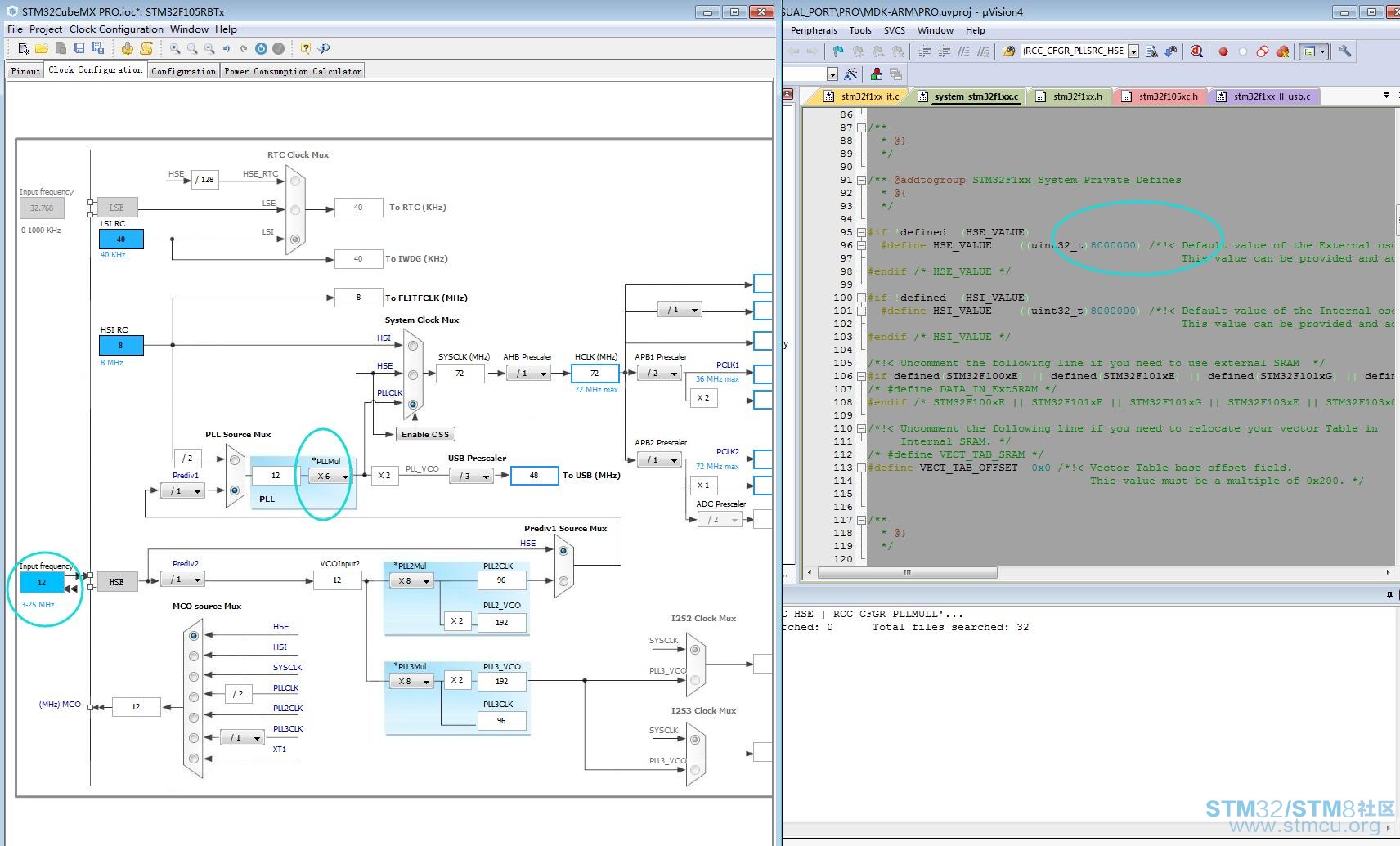Collapse the code fold at line 95

click(861, 232)
